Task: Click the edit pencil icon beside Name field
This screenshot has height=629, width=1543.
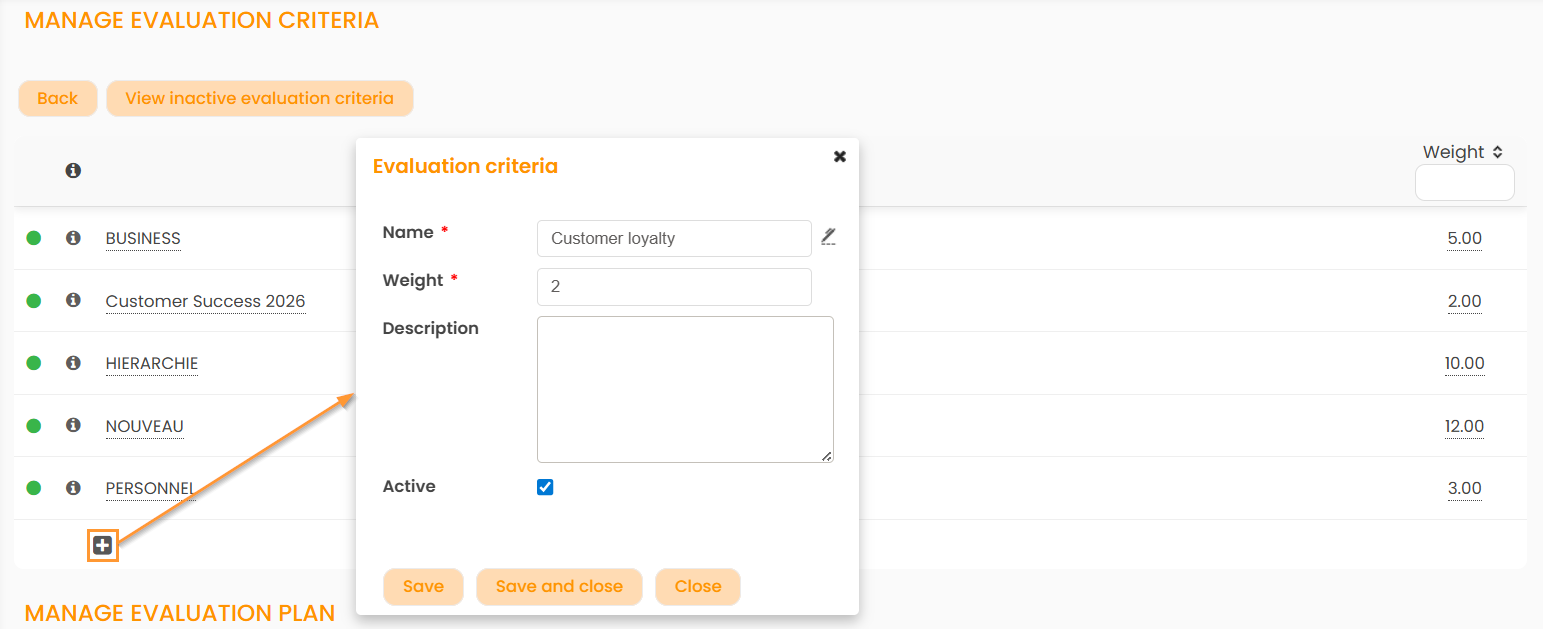Action: coord(828,237)
